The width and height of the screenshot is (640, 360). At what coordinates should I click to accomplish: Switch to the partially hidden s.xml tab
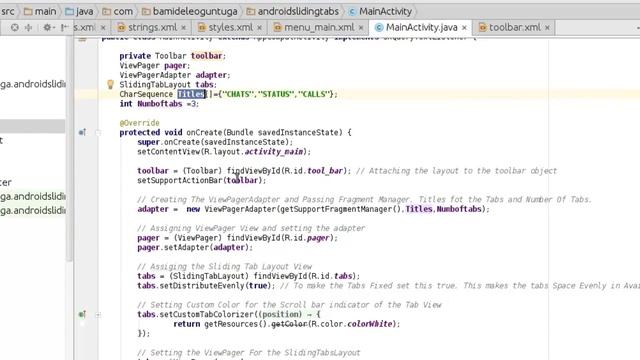click(84, 27)
